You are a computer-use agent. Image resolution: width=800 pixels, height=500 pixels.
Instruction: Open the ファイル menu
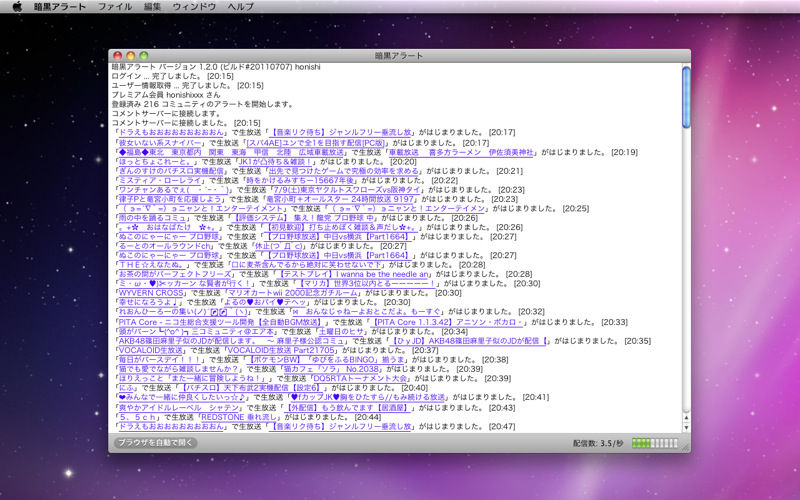[115, 7]
